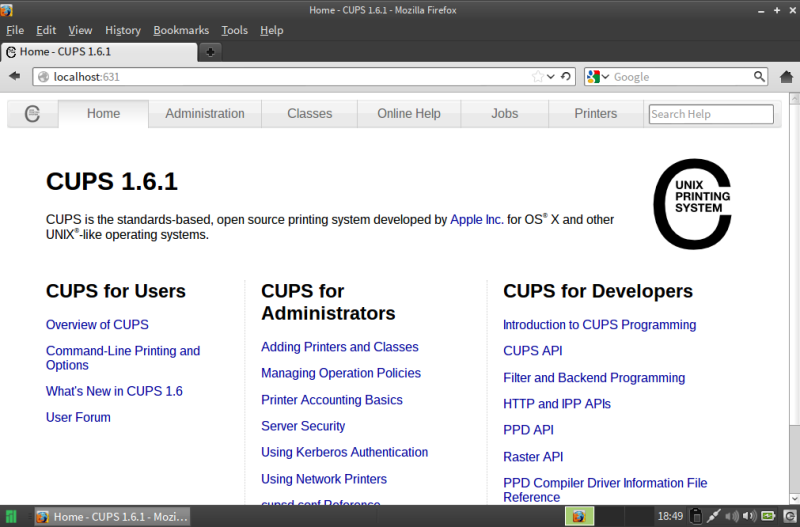Viewport: 800px width, 527px height.
Task: Open the Raster API link
Action: coord(533,456)
